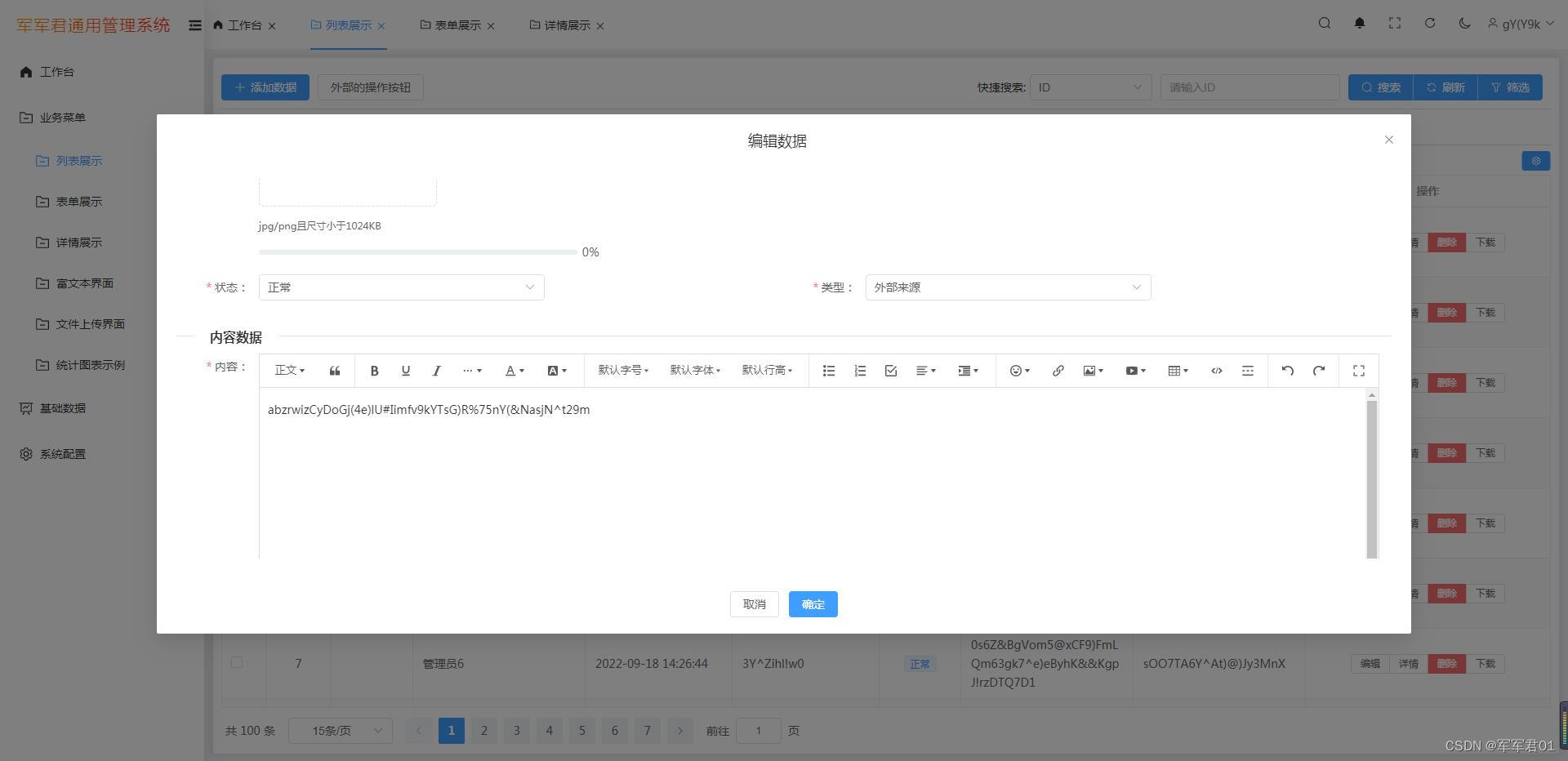Toggle browser fullscreen from header
The image size is (1568, 761).
(1395, 24)
